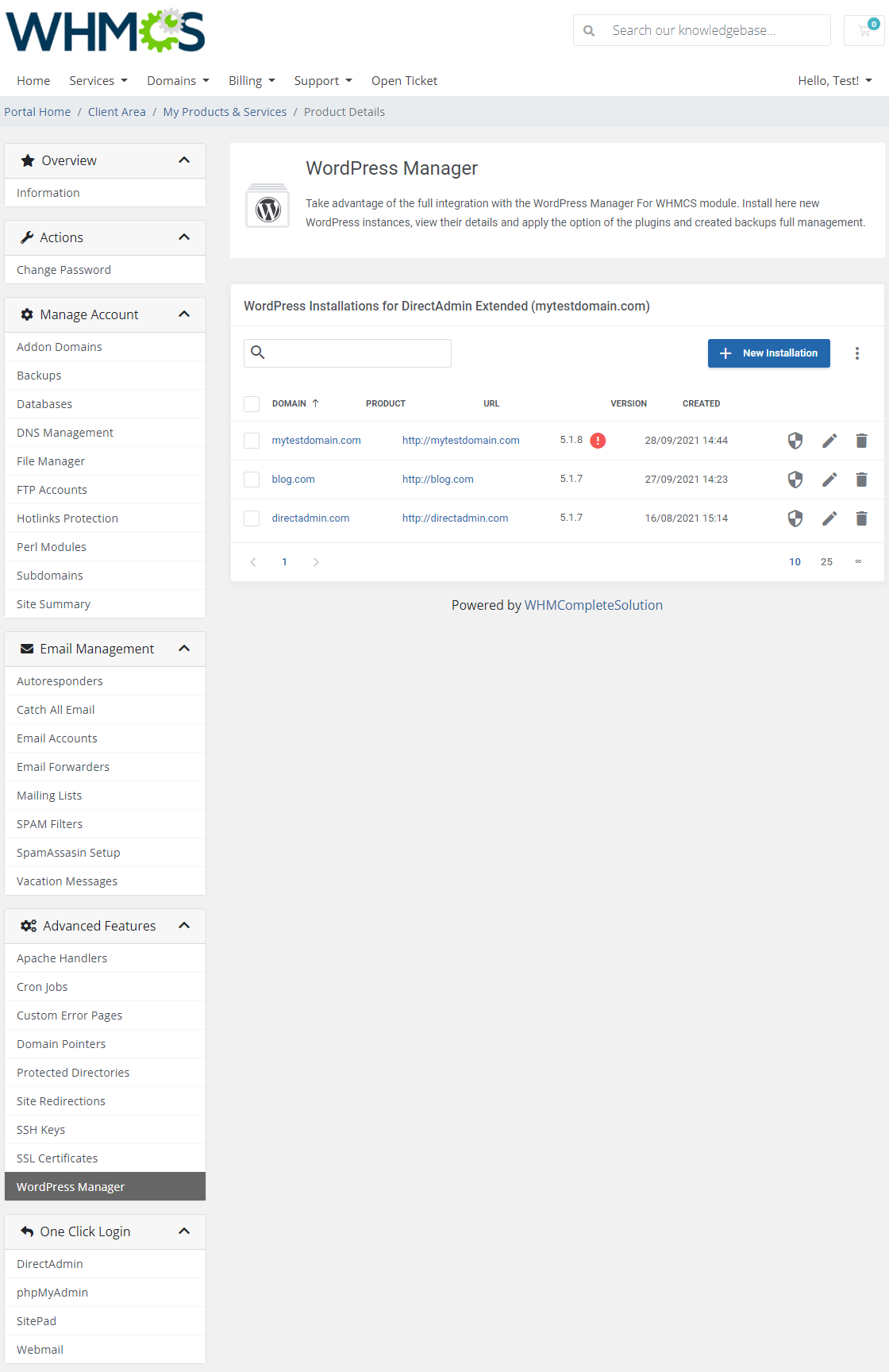The width and height of the screenshot is (889, 1372).
Task: Open security shield for blog.com
Action: pyautogui.click(x=795, y=480)
